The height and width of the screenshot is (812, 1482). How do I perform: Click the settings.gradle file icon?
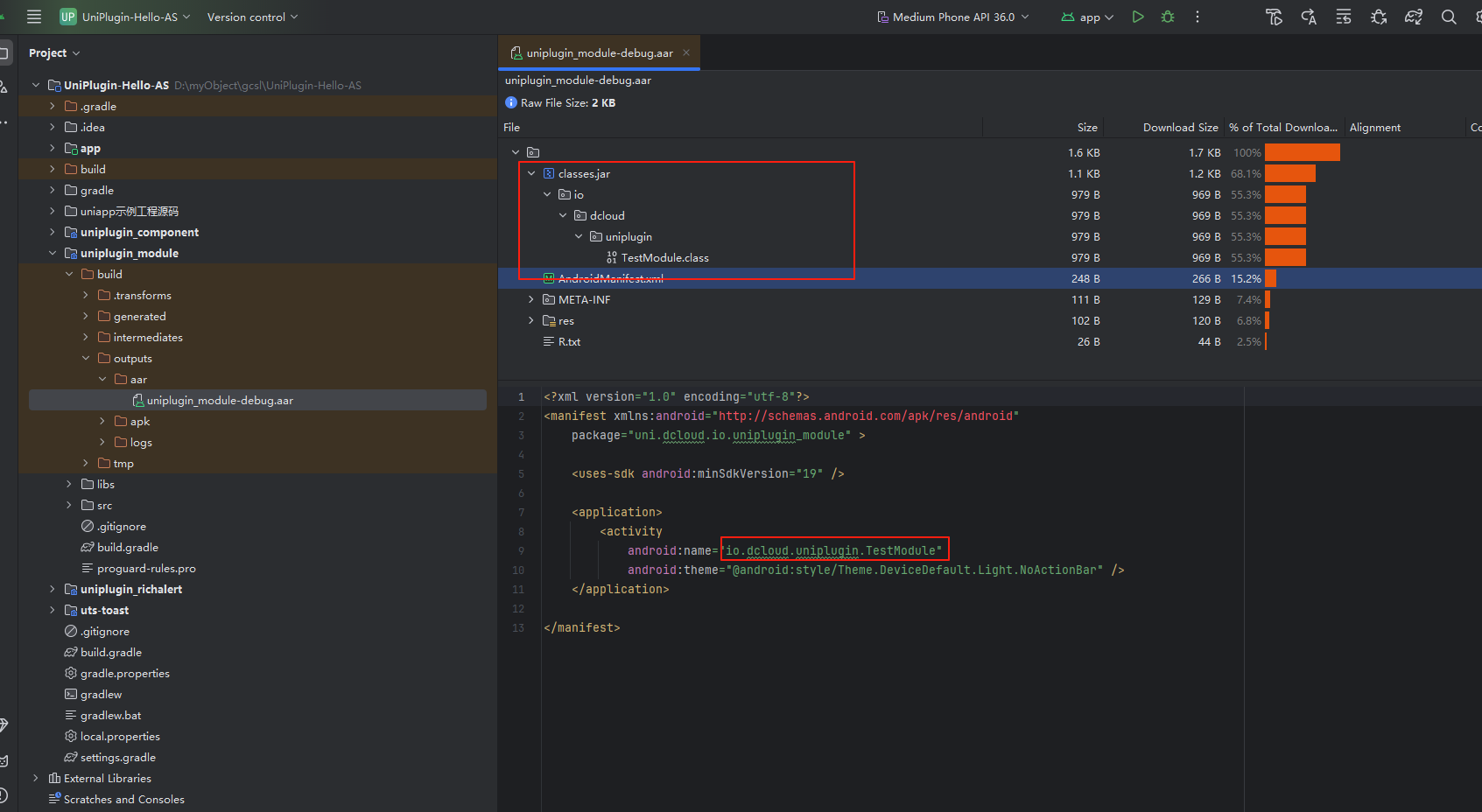[71, 757]
